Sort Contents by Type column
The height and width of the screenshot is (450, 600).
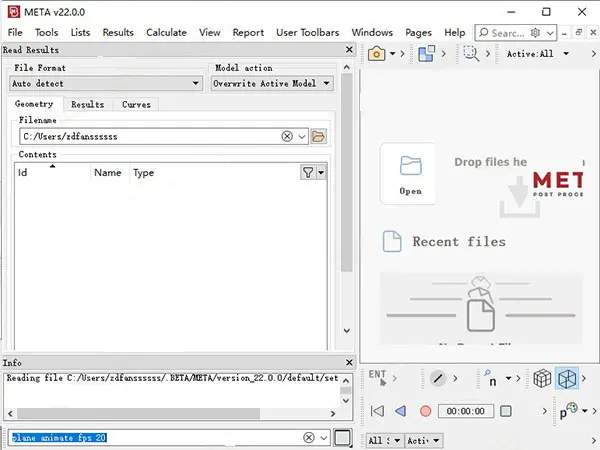pyautogui.click(x=143, y=173)
